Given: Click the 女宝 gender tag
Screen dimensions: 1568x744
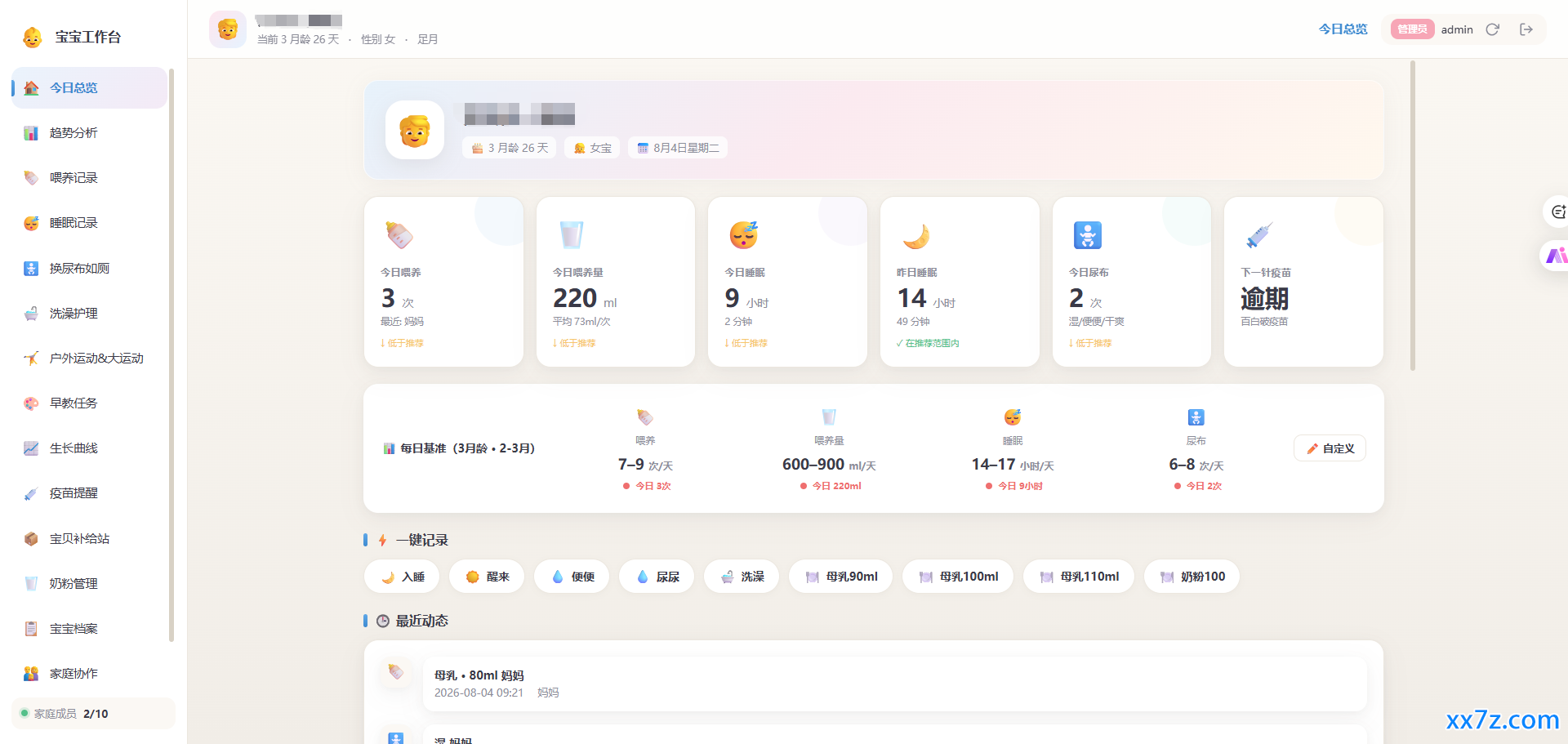Looking at the screenshot, I should (x=592, y=148).
